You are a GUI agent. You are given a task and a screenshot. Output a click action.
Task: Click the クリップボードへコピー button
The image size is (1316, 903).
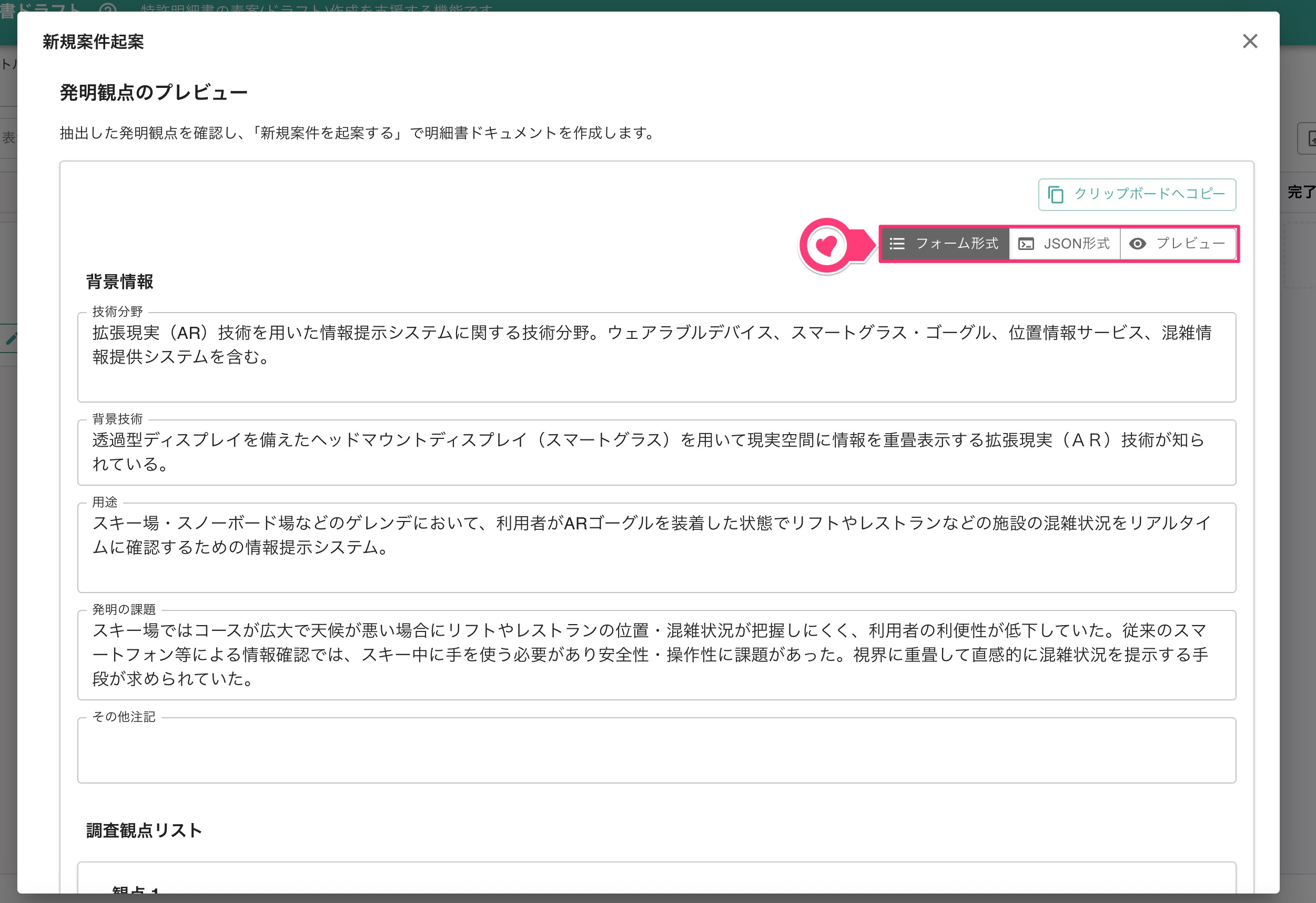1137,194
